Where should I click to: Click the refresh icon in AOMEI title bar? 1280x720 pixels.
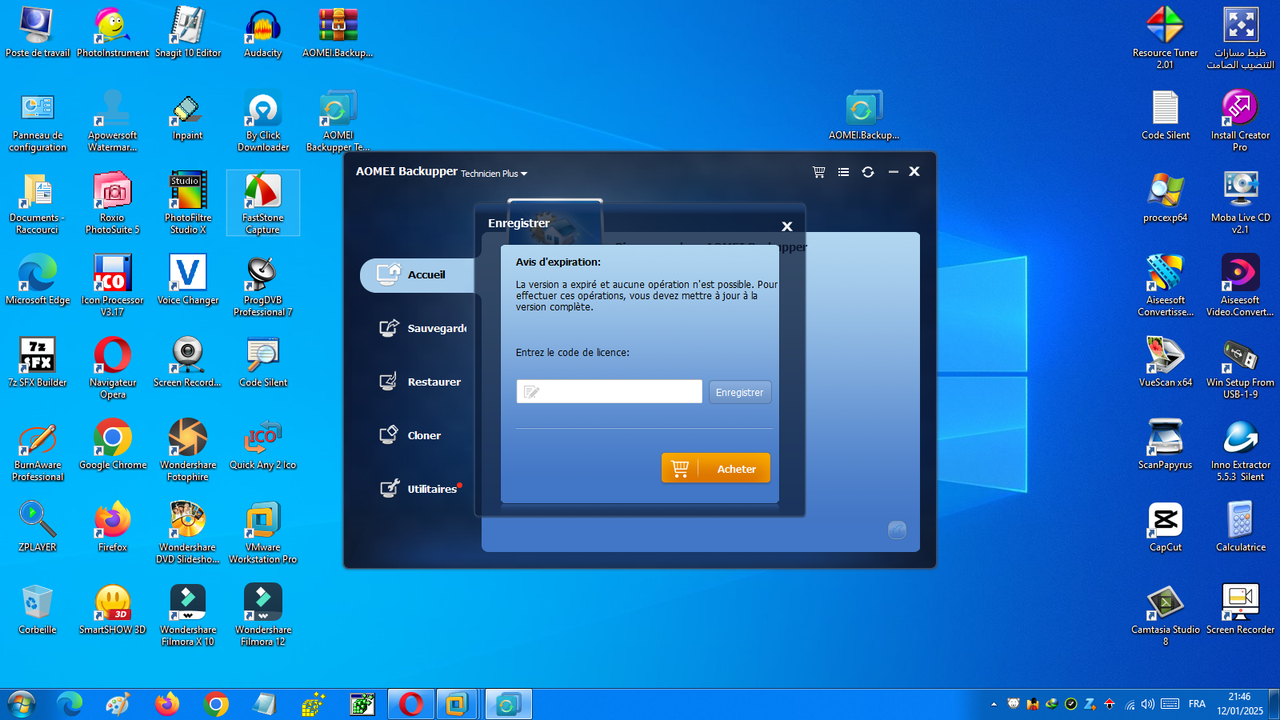(868, 172)
